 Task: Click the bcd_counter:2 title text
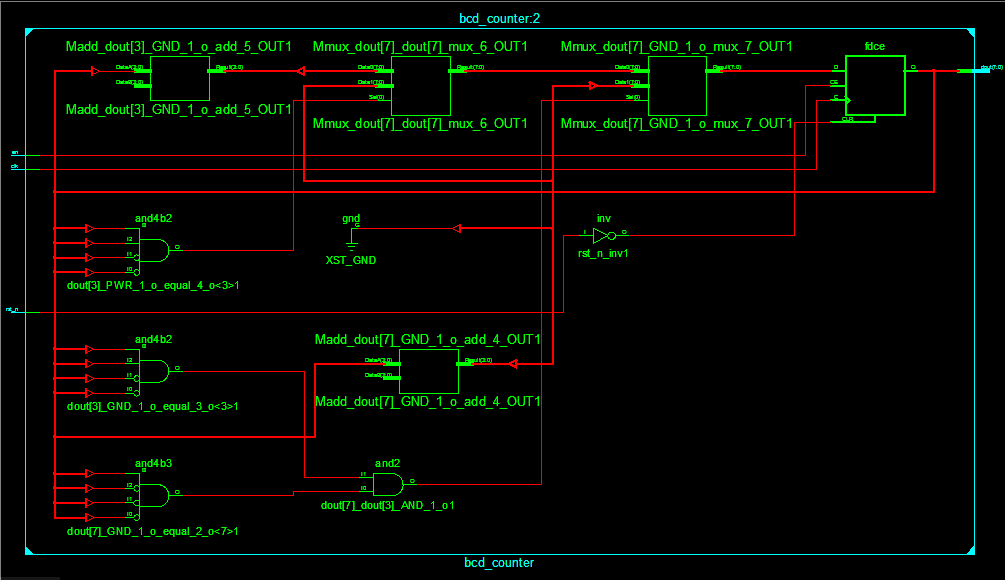pos(499,19)
